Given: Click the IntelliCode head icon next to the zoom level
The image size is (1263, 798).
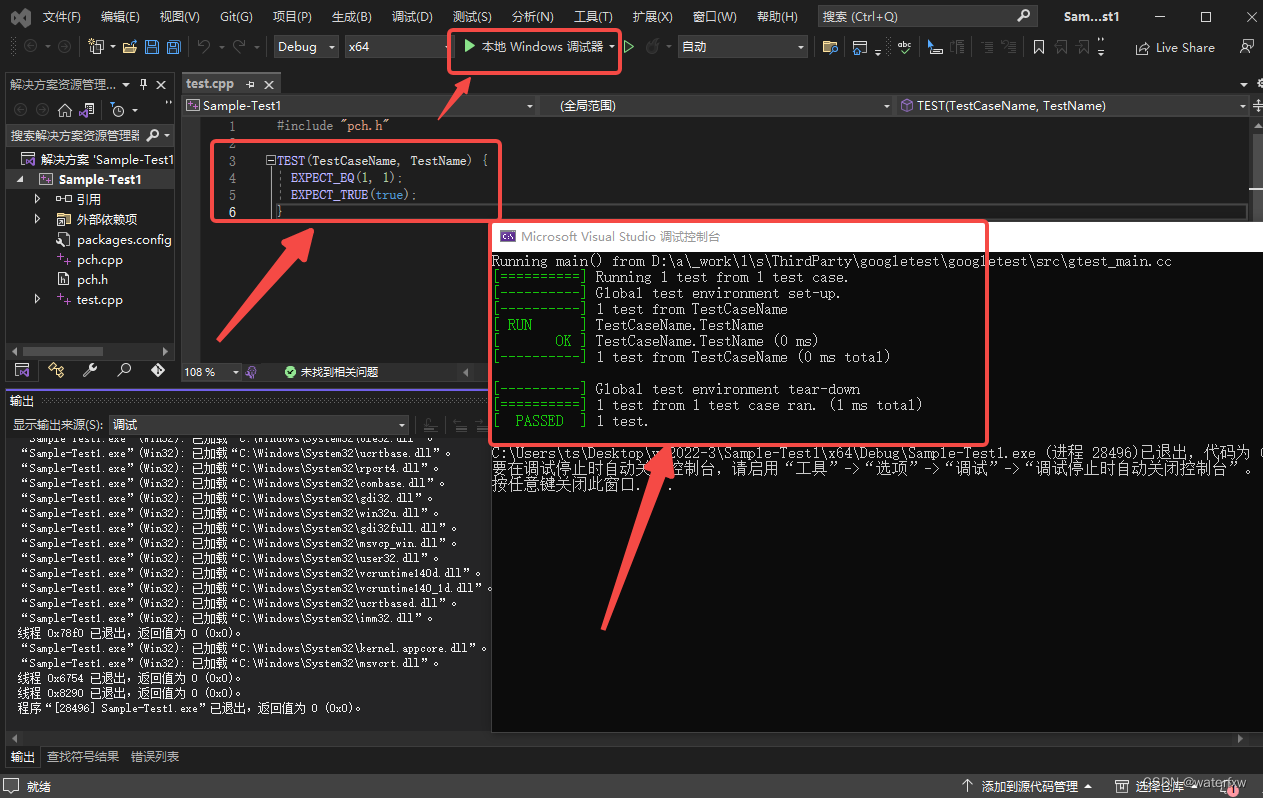Looking at the screenshot, I should click(252, 372).
